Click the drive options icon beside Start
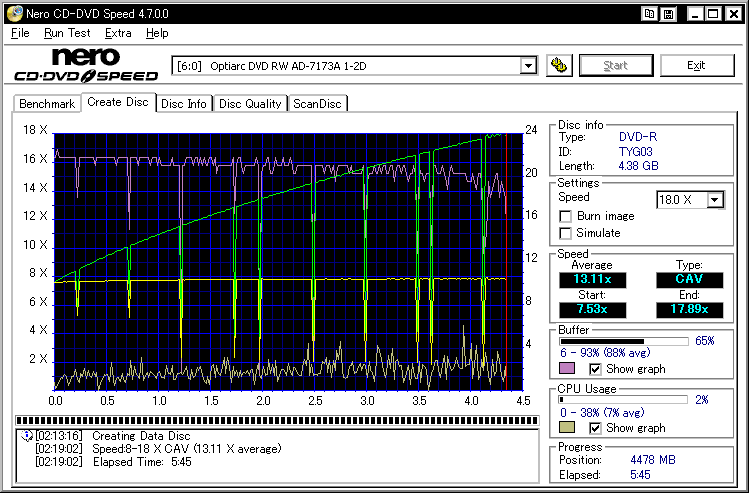The height and width of the screenshot is (493, 749). [x=558, y=66]
